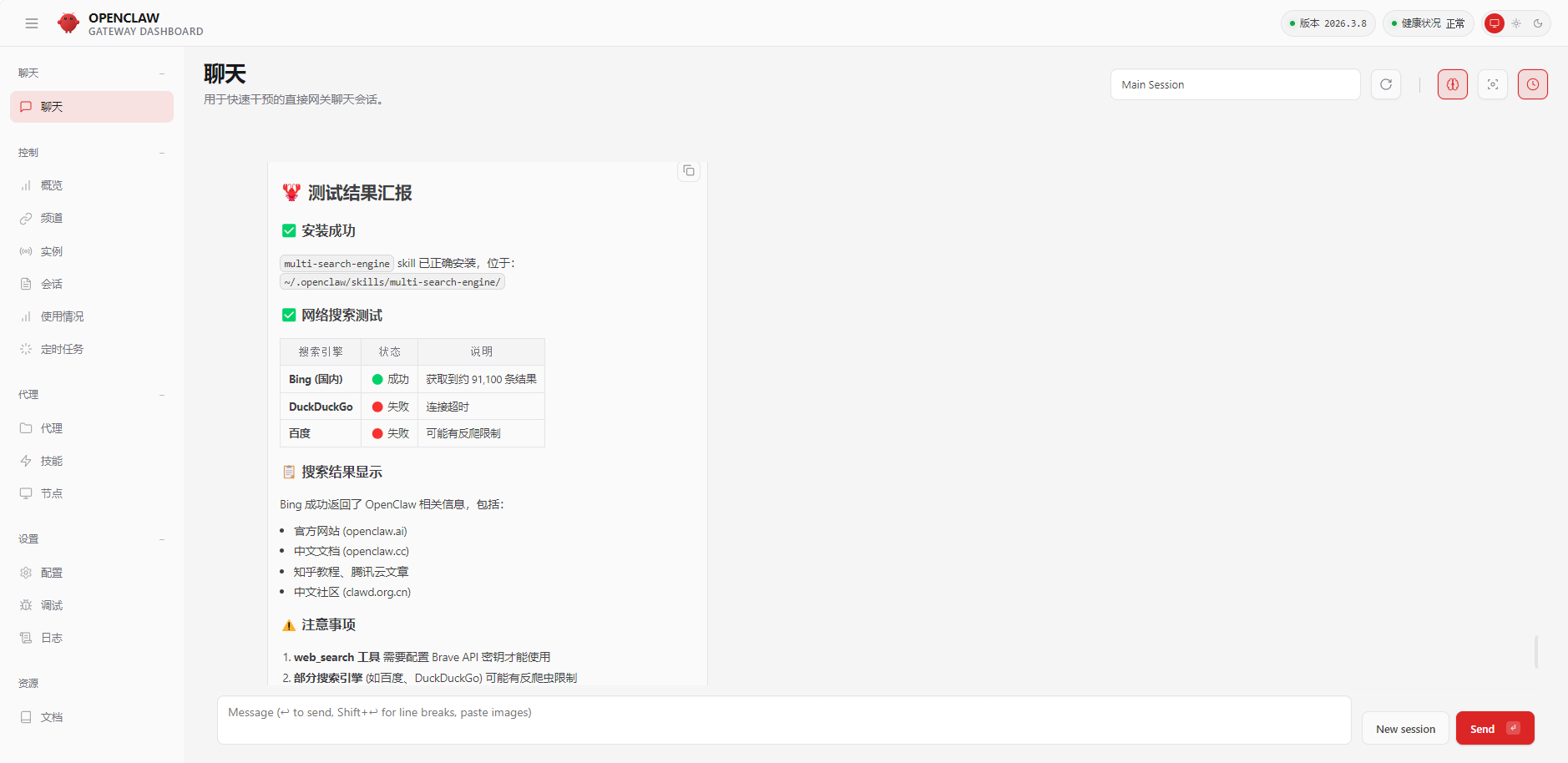Click the OpenClaw lobster logo
The width and height of the screenshot is (1568, 763).
68,23
